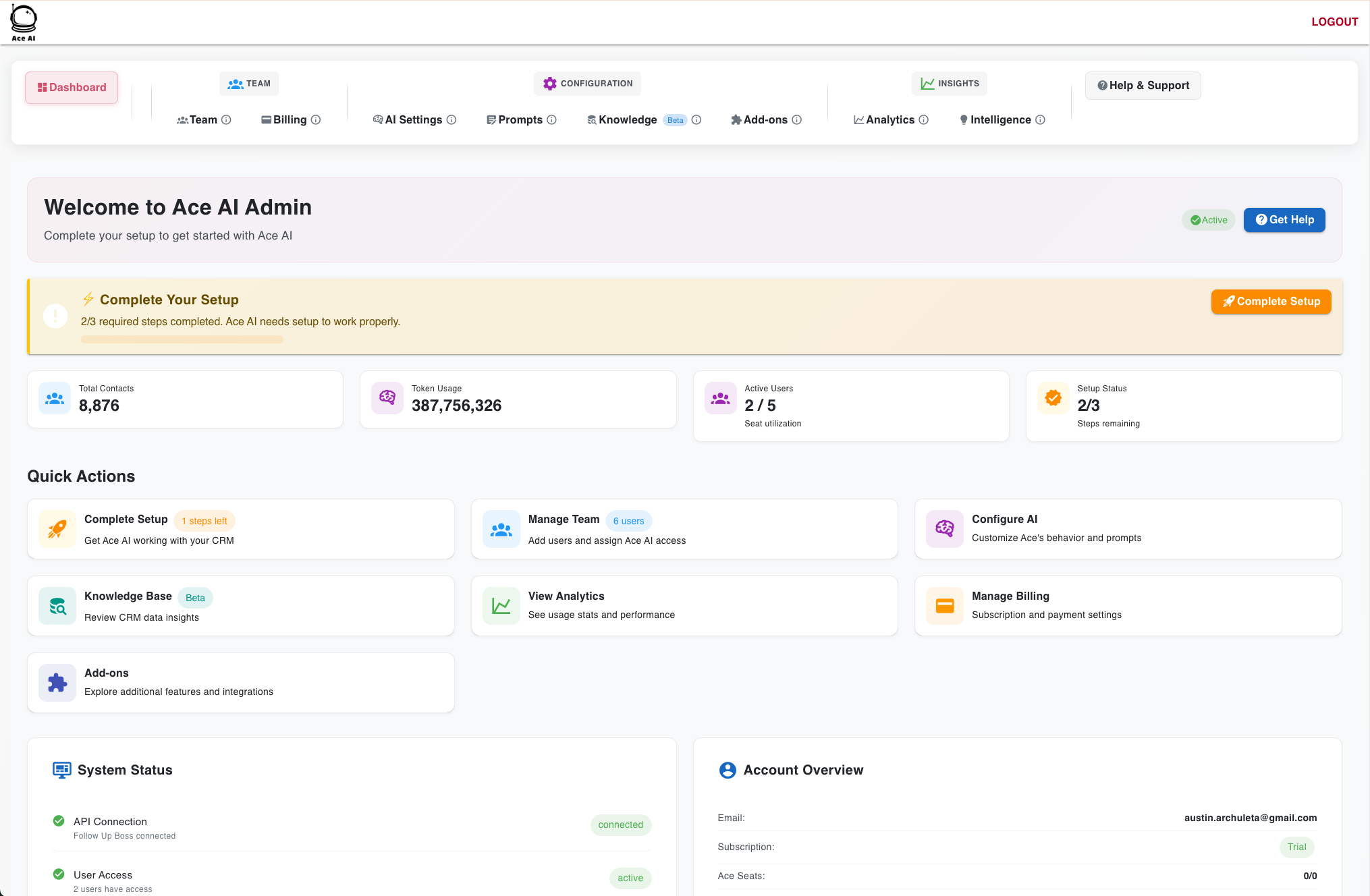Click info icon beside Analytics
The image size is (1370, 896).
point(924,120)
